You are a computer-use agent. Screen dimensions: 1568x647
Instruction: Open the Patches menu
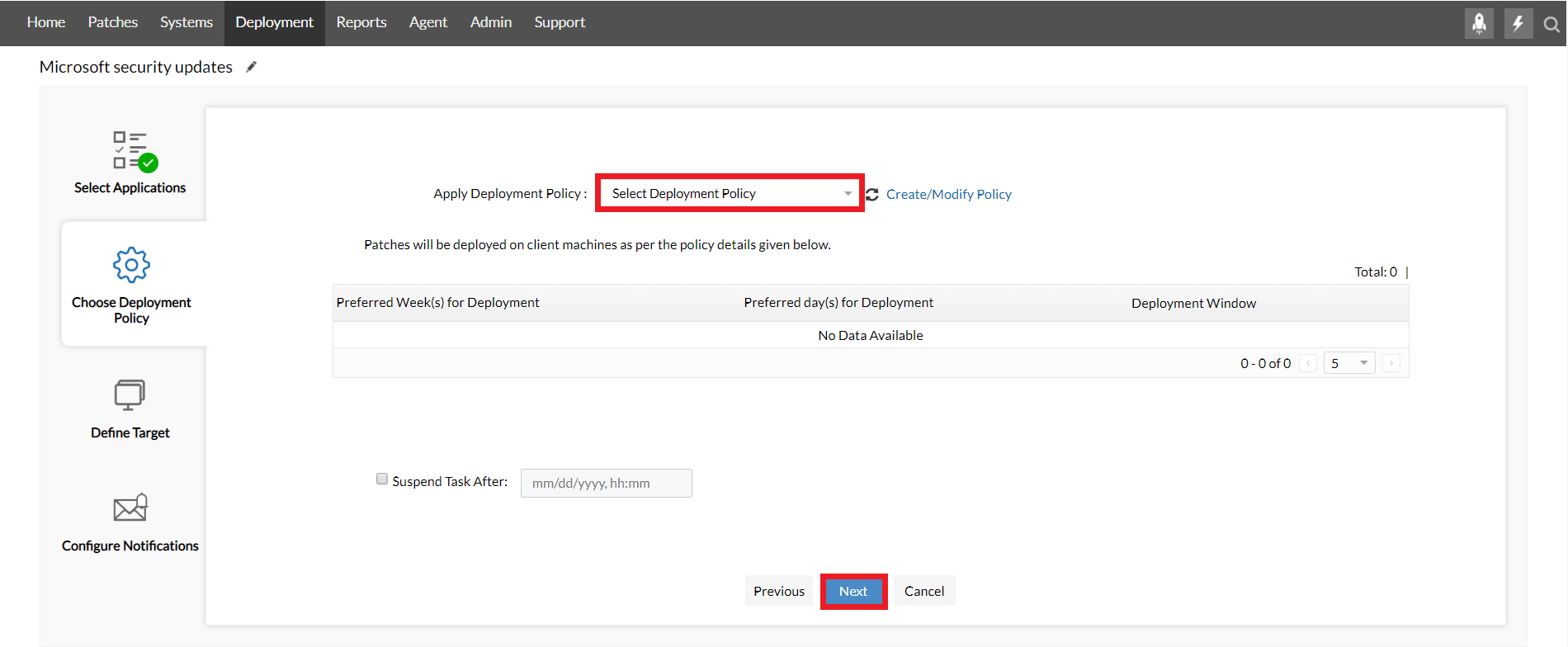113,22
